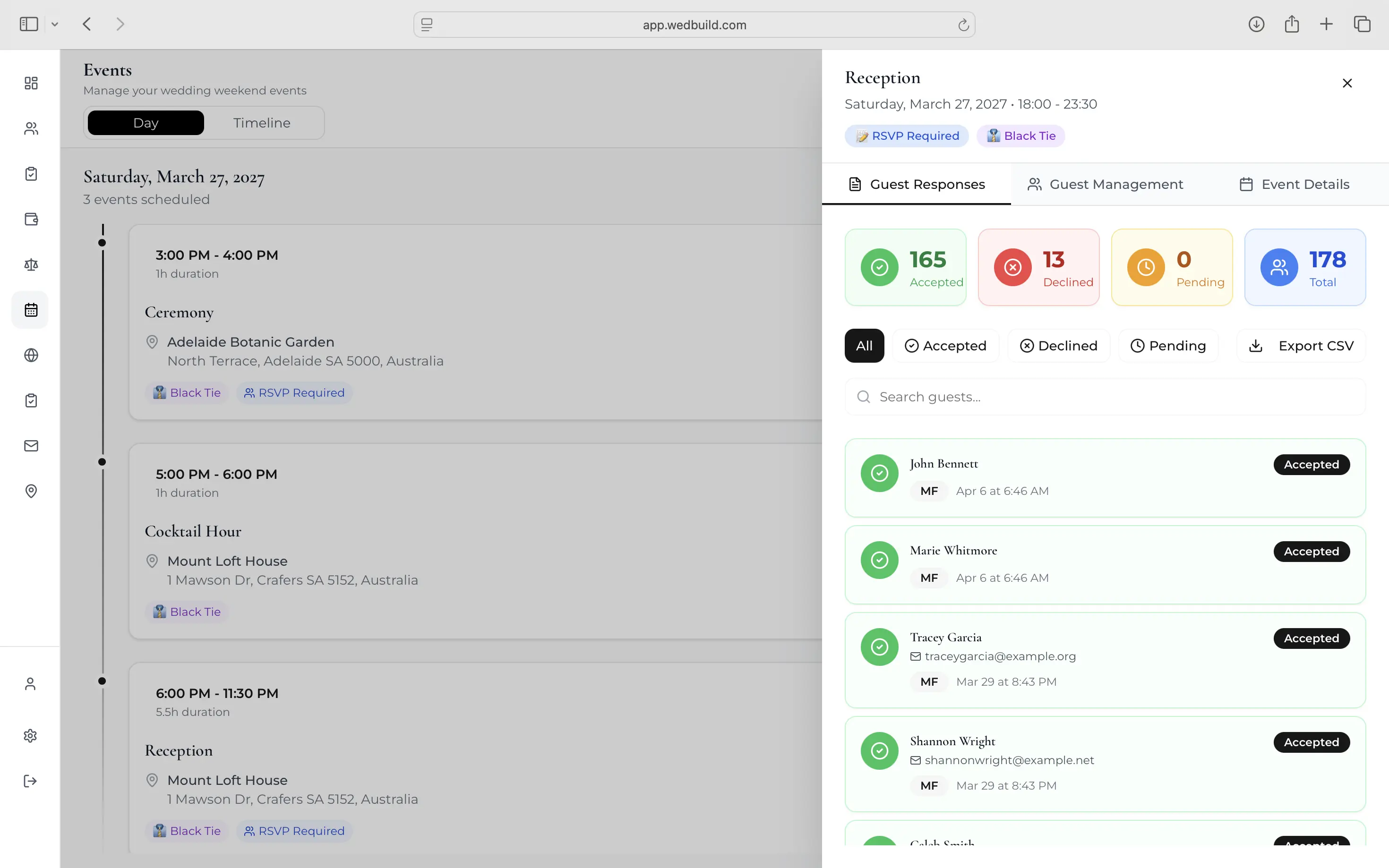Click the RSVP Required tag in Reception header
This screenshot has height=868, width=1389.
[907, 136]
